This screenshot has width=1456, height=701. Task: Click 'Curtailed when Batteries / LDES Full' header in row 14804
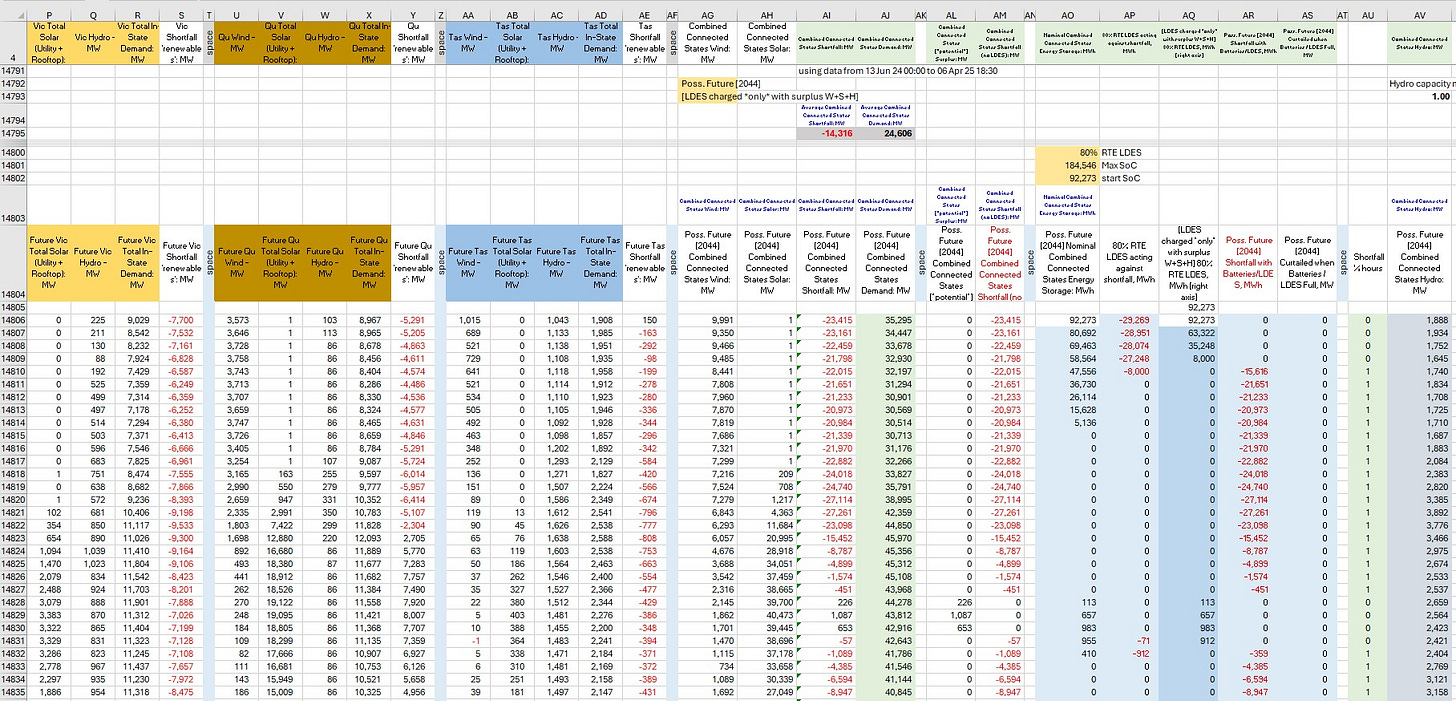(1308, 263)
